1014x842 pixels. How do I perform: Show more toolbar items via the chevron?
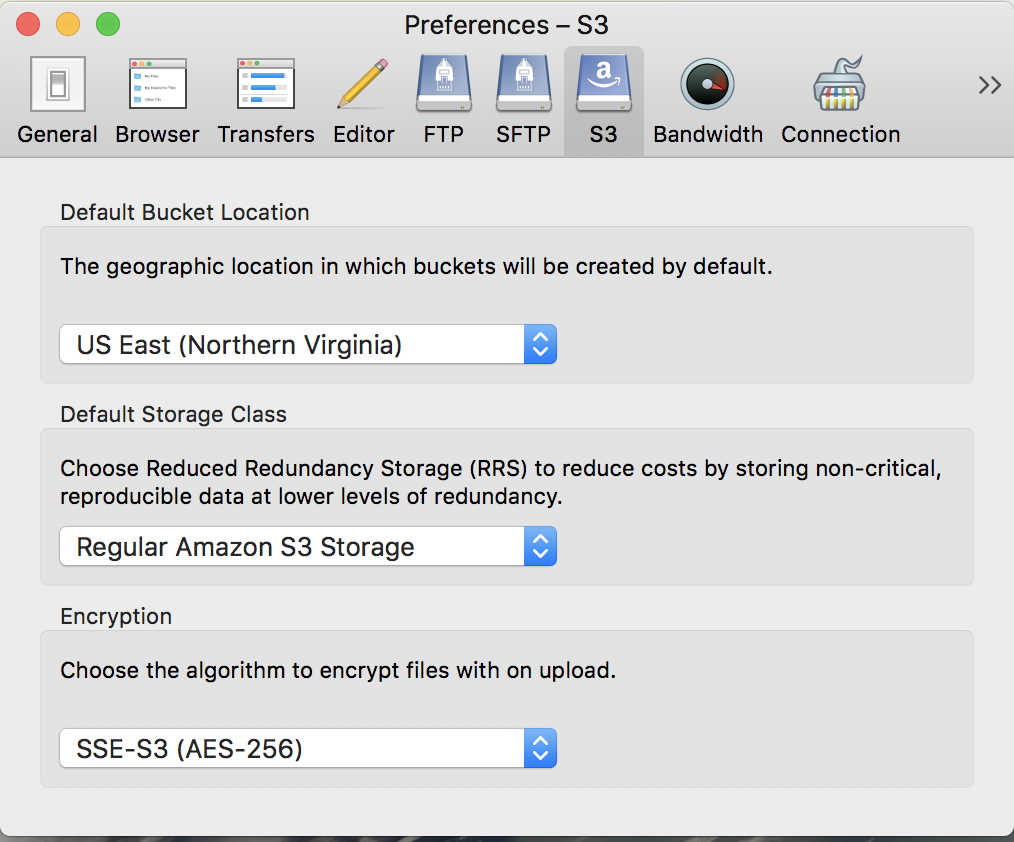point(989,85)
